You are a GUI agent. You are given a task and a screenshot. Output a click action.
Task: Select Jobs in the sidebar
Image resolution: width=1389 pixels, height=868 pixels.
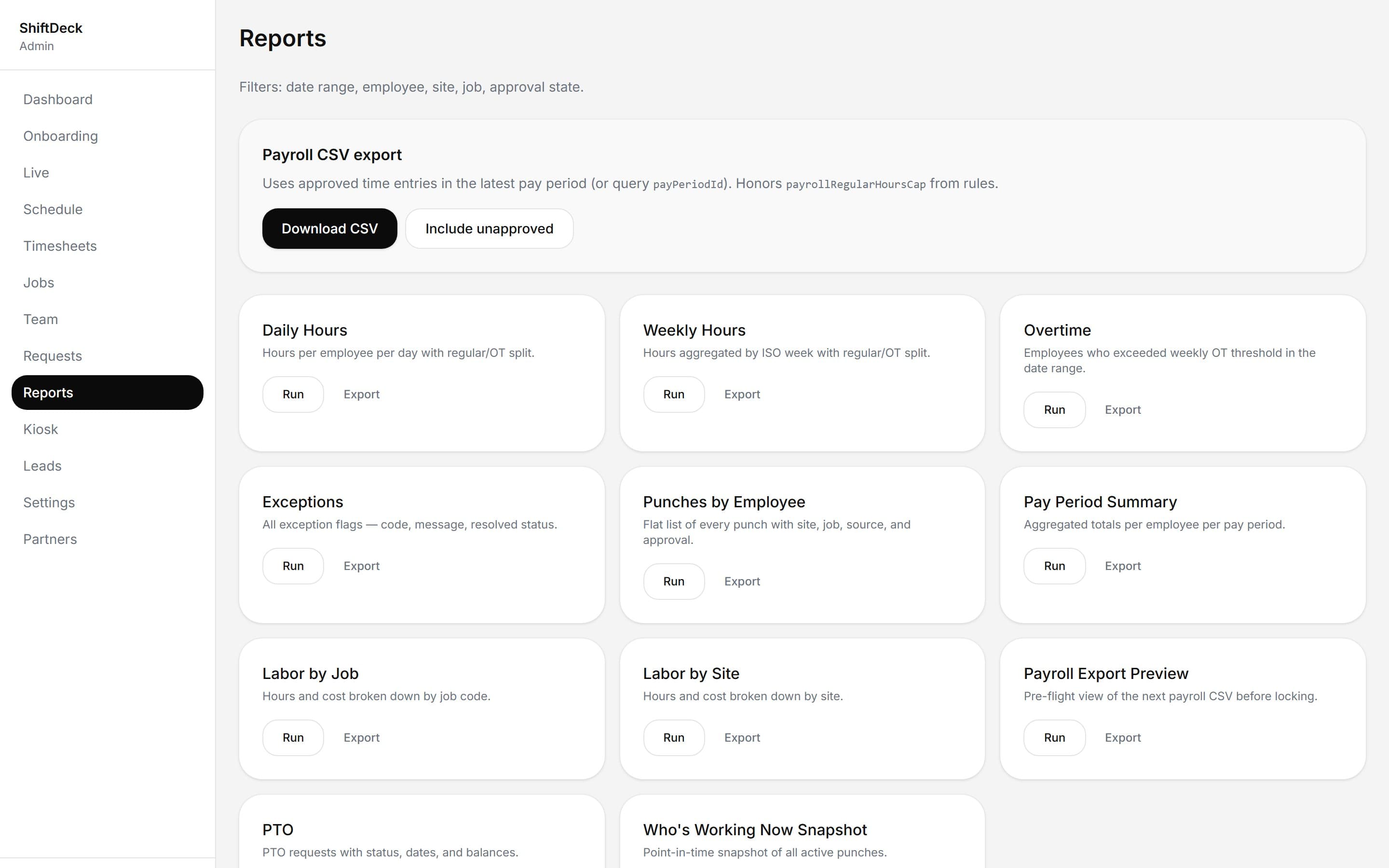(108, 283)
